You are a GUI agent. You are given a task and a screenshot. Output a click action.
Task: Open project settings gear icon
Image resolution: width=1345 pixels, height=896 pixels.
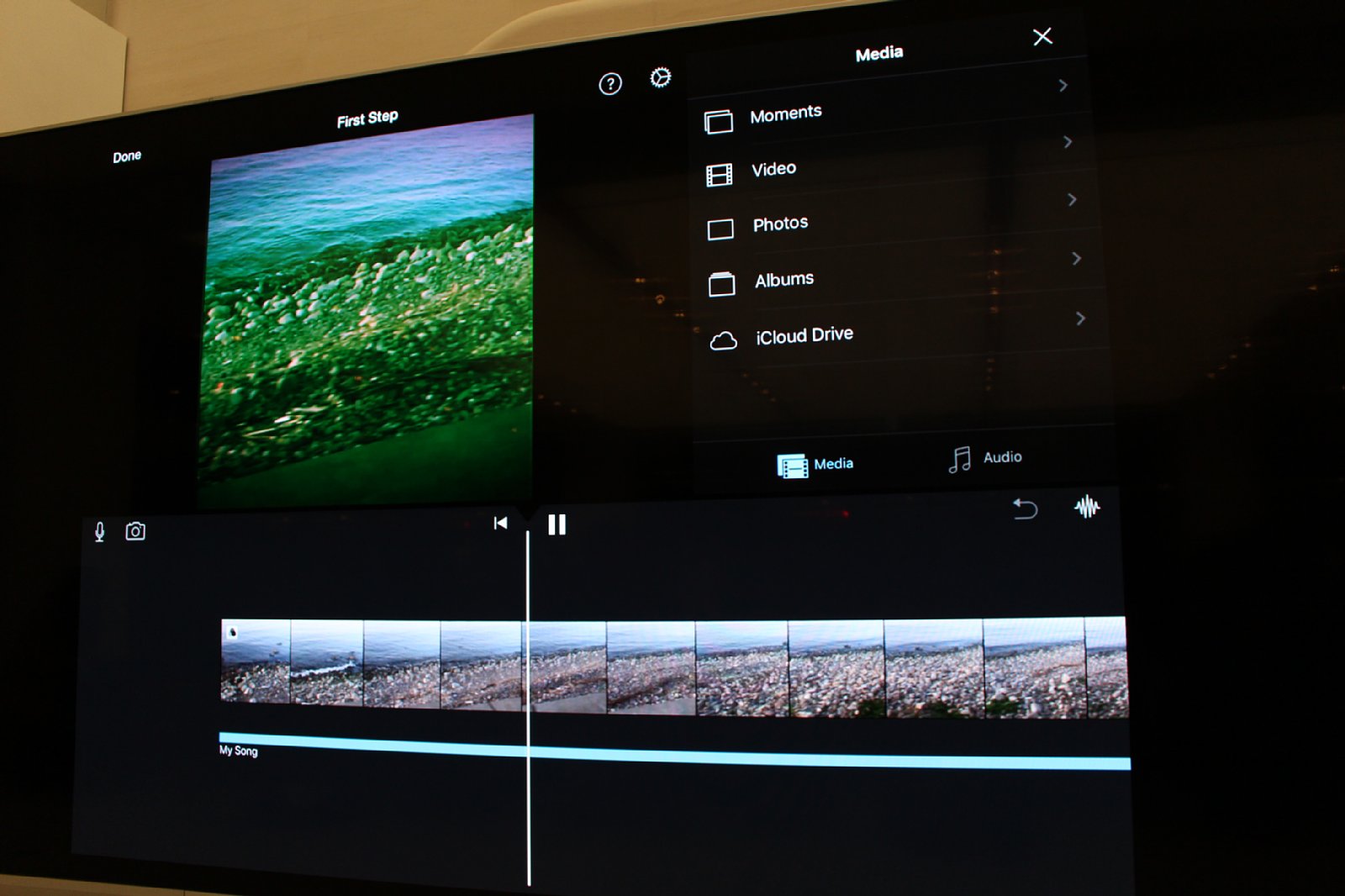click(x=661, y=78)
